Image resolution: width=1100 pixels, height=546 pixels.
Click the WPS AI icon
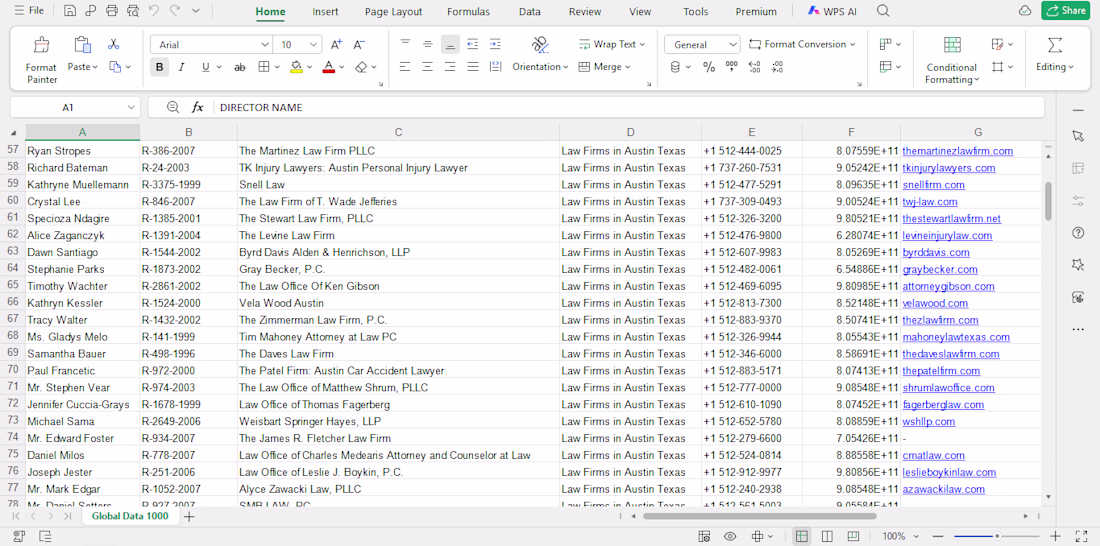tap(831, 11)
